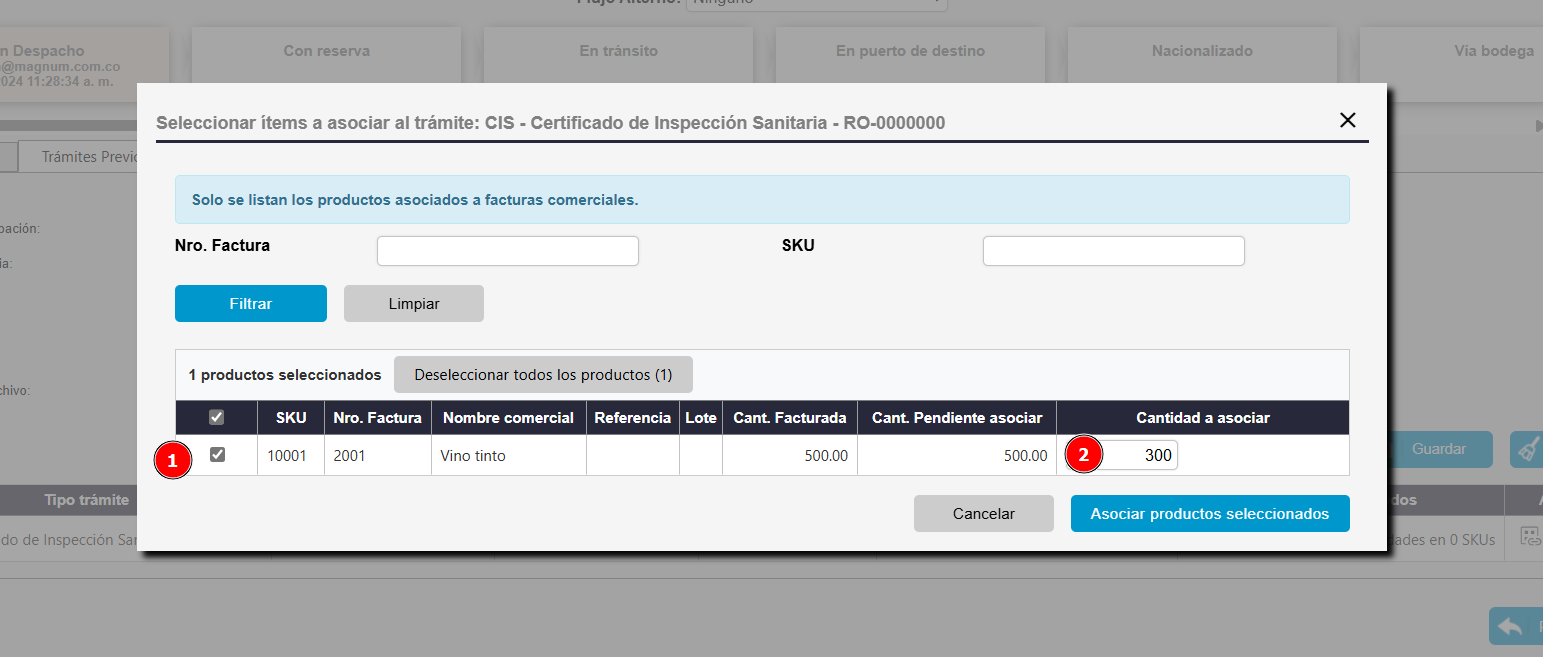Click the associate items icon in row
Viewport: 1543px width, 657px height.
1530,537
